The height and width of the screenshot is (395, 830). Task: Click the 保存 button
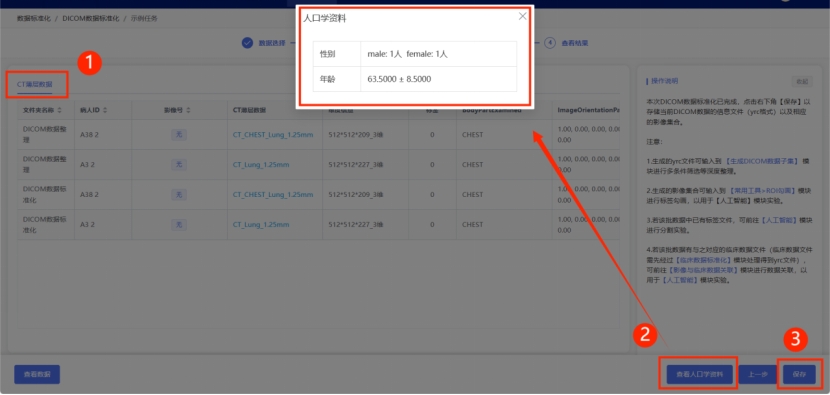pos(799,374)
